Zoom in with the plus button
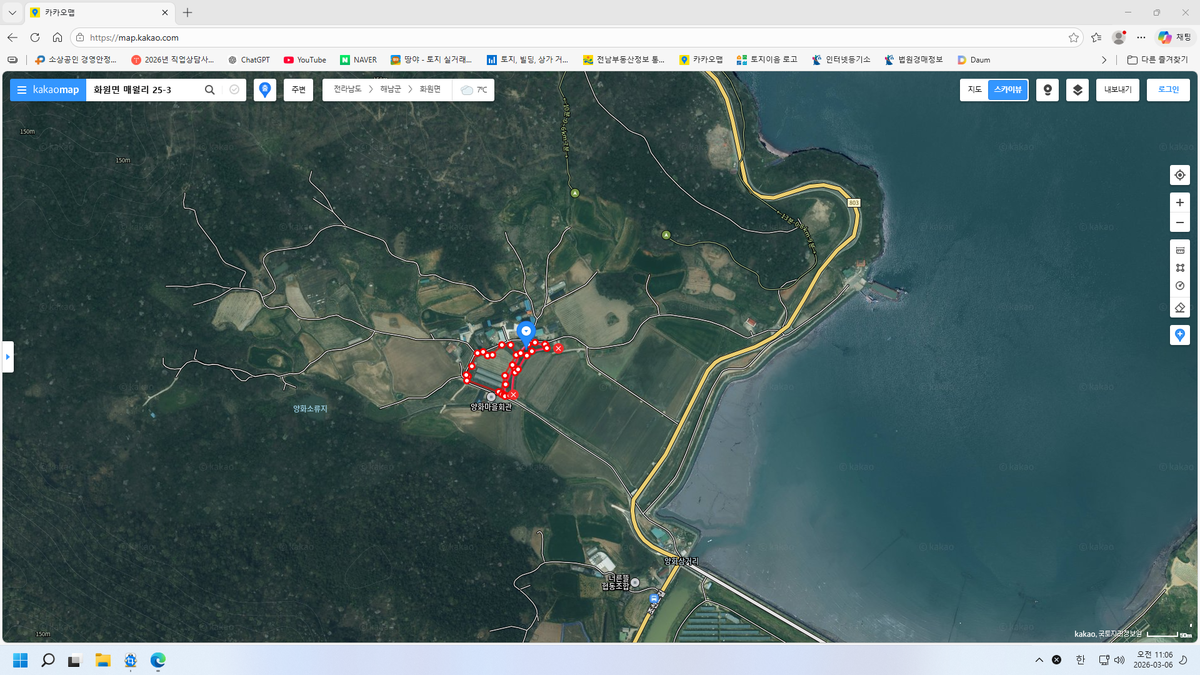 tap(1180, 202)
